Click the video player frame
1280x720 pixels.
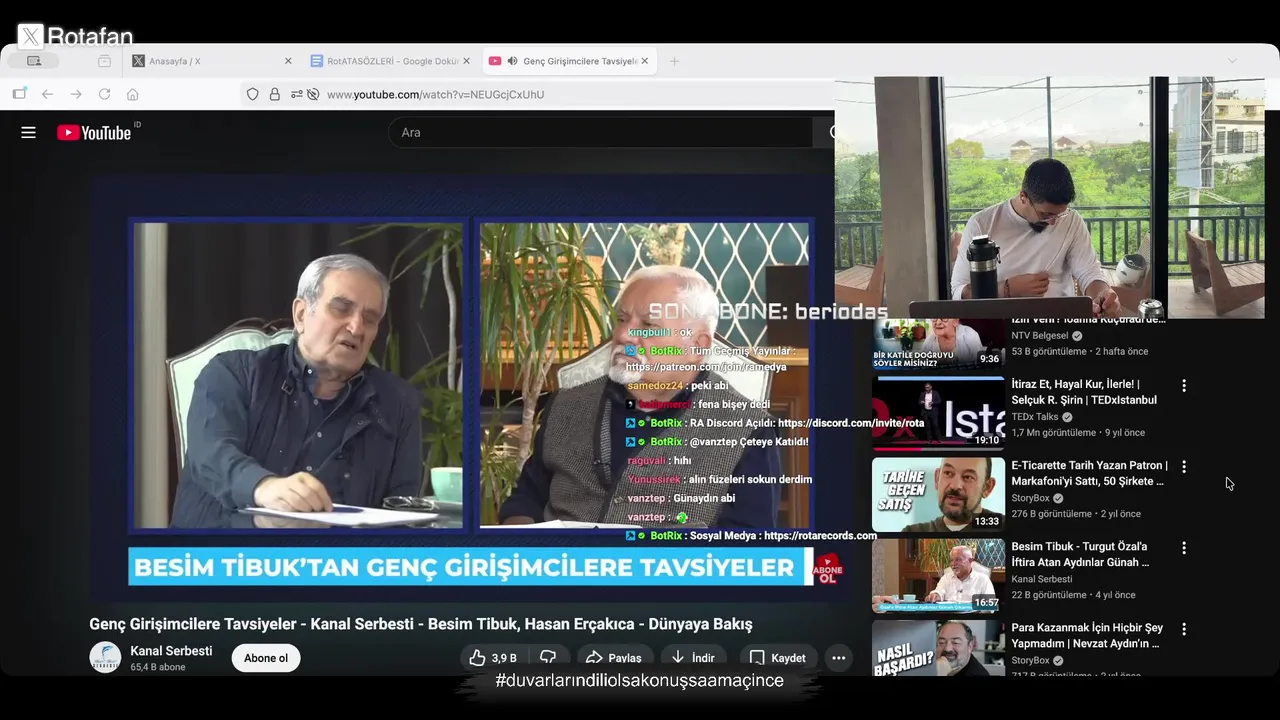point(470,390)
